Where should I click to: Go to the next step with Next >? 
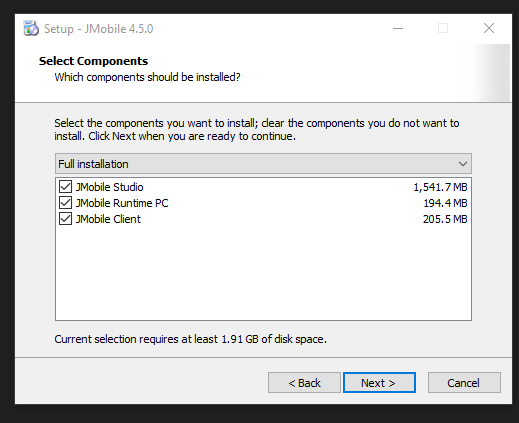(379, 383)
